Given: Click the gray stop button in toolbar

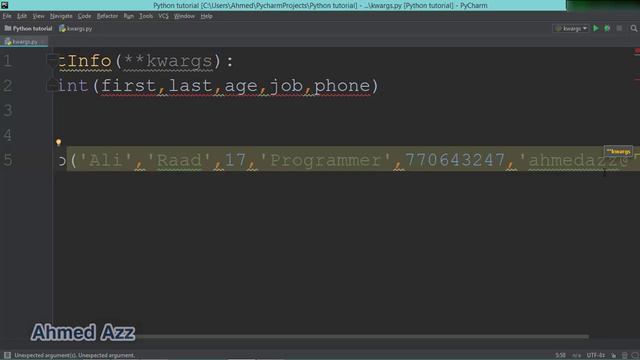Looking at the screenshot, I should click(619, 29).
